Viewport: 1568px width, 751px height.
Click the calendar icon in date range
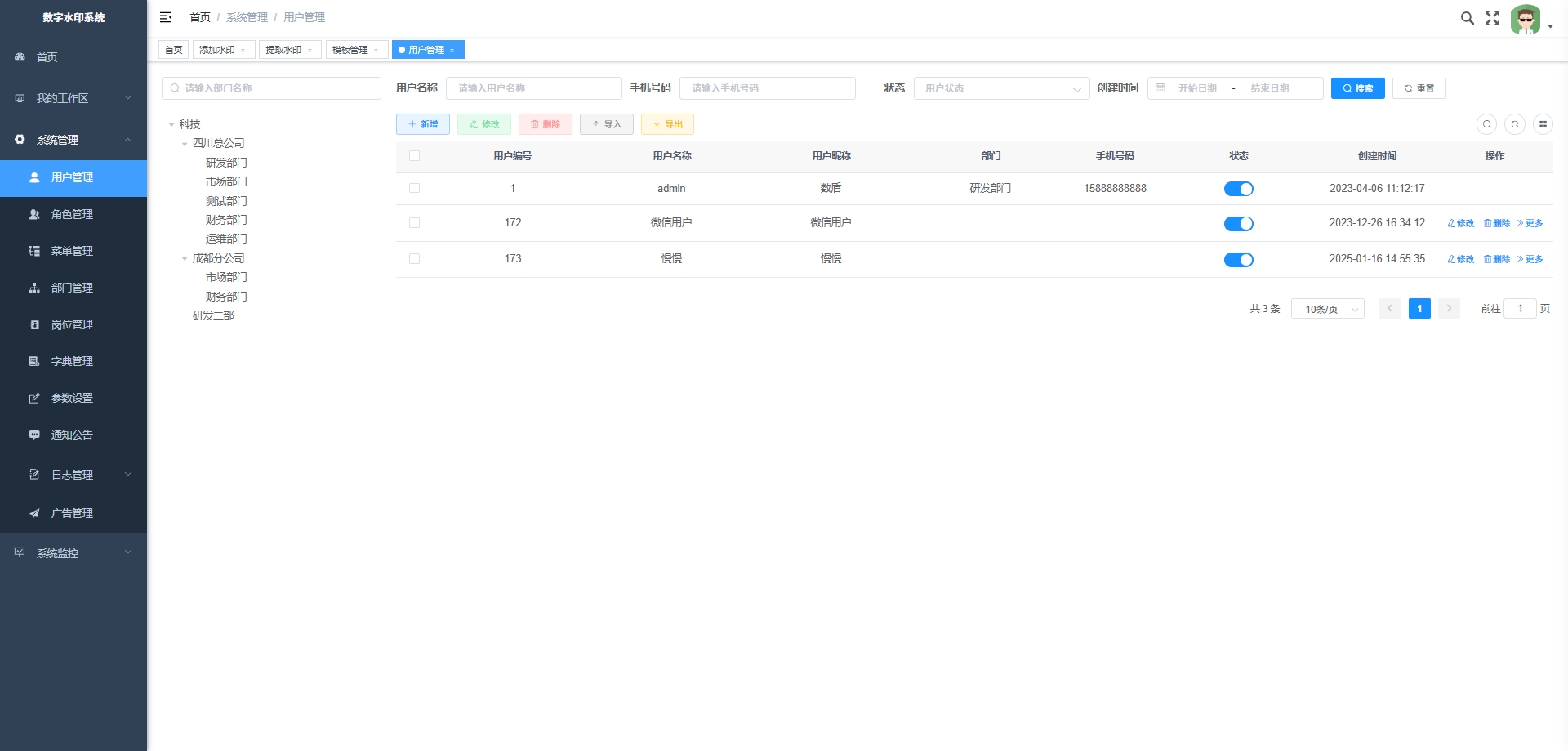click(1160, 88)
